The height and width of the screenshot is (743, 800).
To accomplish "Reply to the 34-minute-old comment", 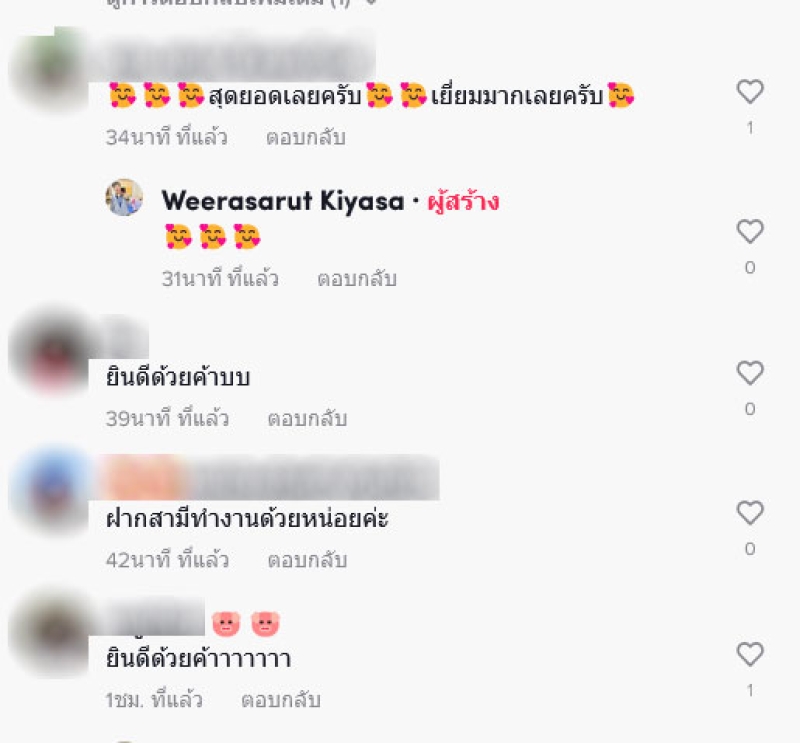I will tap(306, 138).
